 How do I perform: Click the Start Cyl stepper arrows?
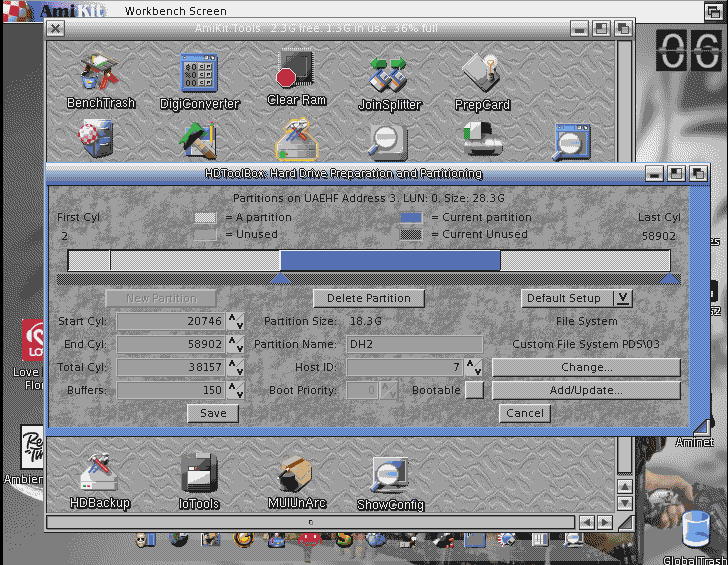pos(236,321)
